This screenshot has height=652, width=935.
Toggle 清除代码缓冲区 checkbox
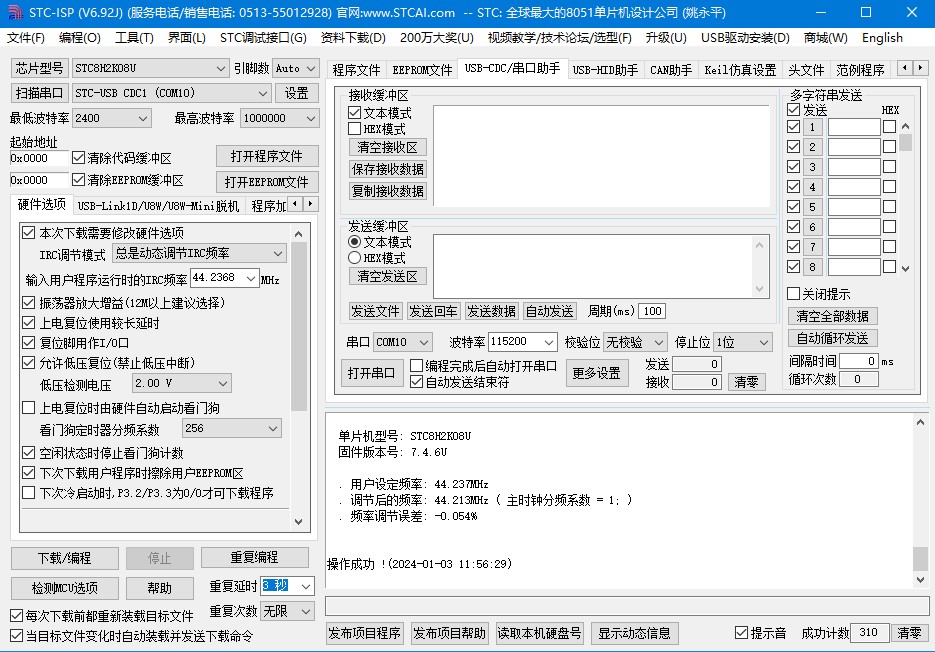tap(78, 158)
